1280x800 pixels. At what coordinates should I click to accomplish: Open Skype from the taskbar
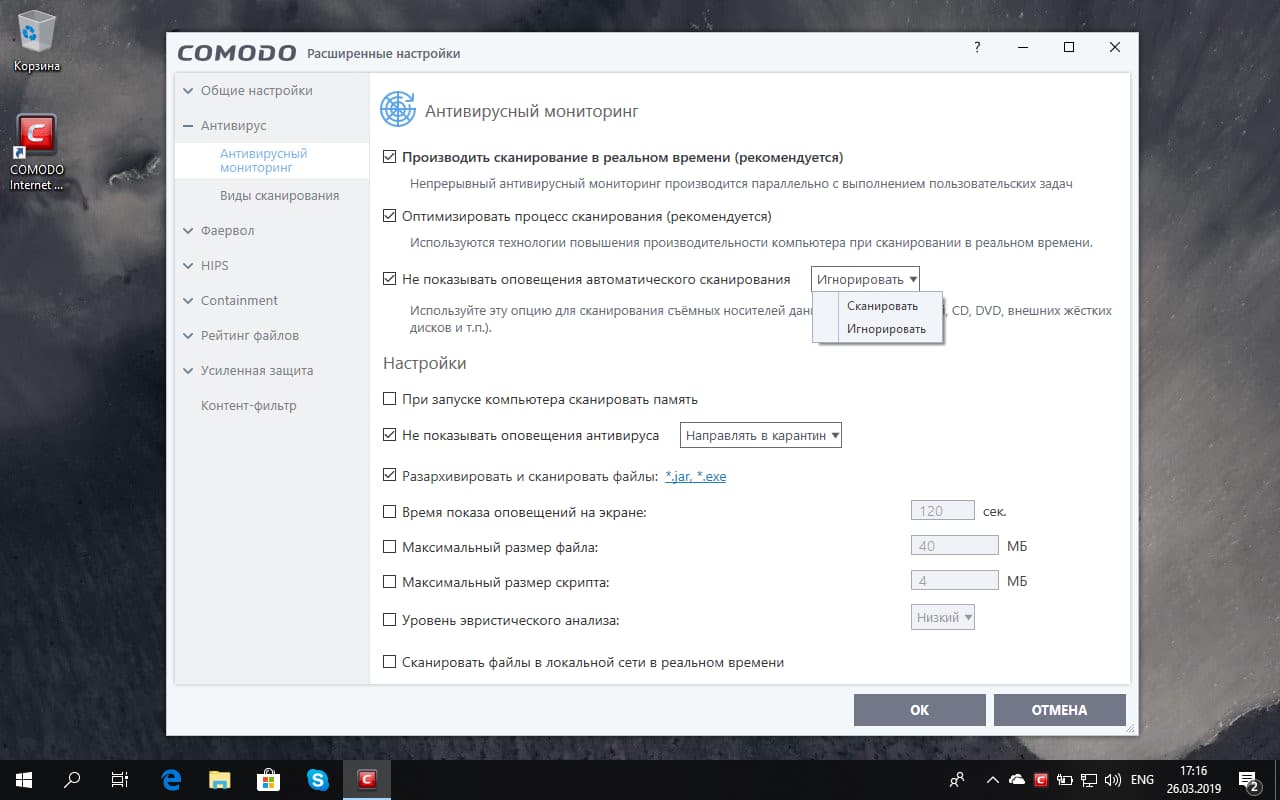coord(318,780)
